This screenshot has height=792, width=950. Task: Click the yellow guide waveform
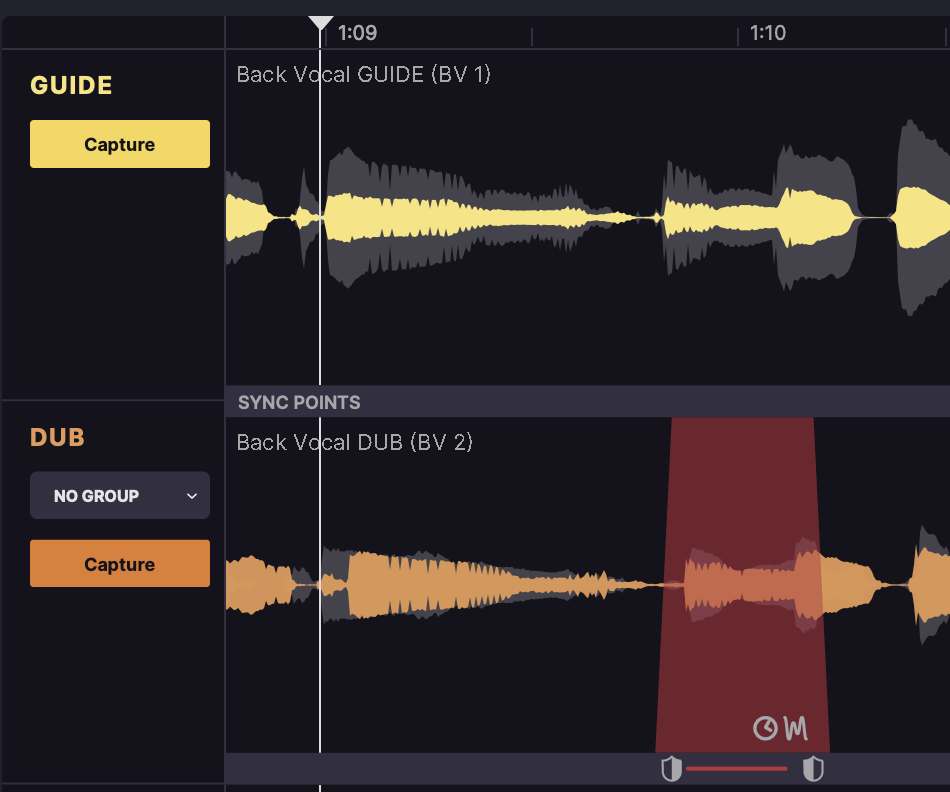(480, 217)
